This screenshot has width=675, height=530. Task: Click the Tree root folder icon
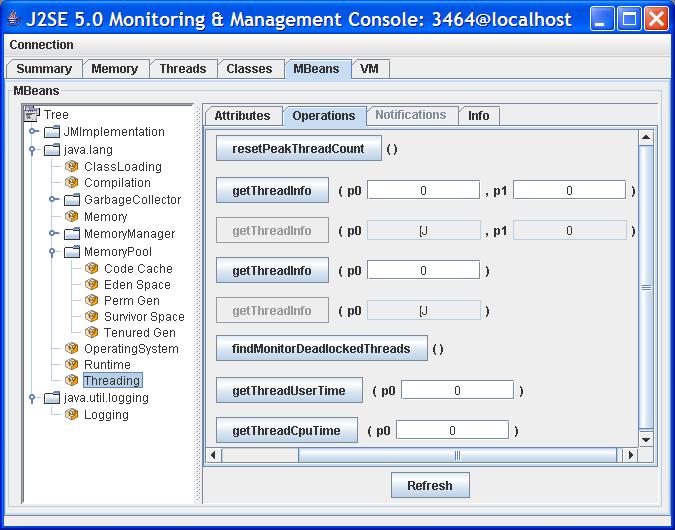pyautogui.click(x=32, y=115)
